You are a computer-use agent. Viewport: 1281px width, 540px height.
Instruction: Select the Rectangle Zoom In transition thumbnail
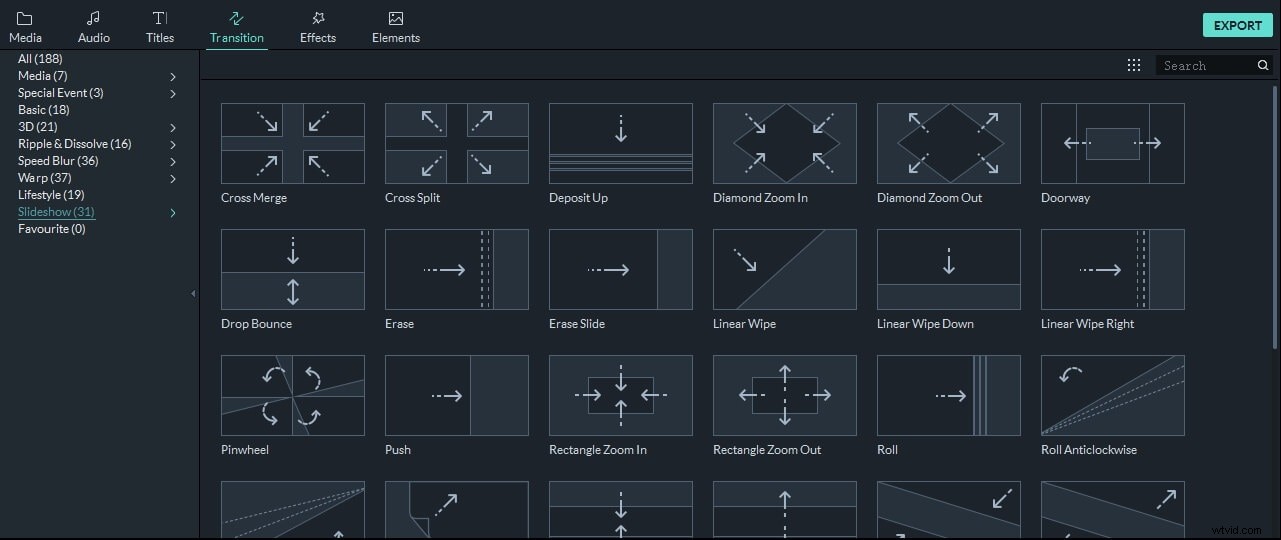621,395
